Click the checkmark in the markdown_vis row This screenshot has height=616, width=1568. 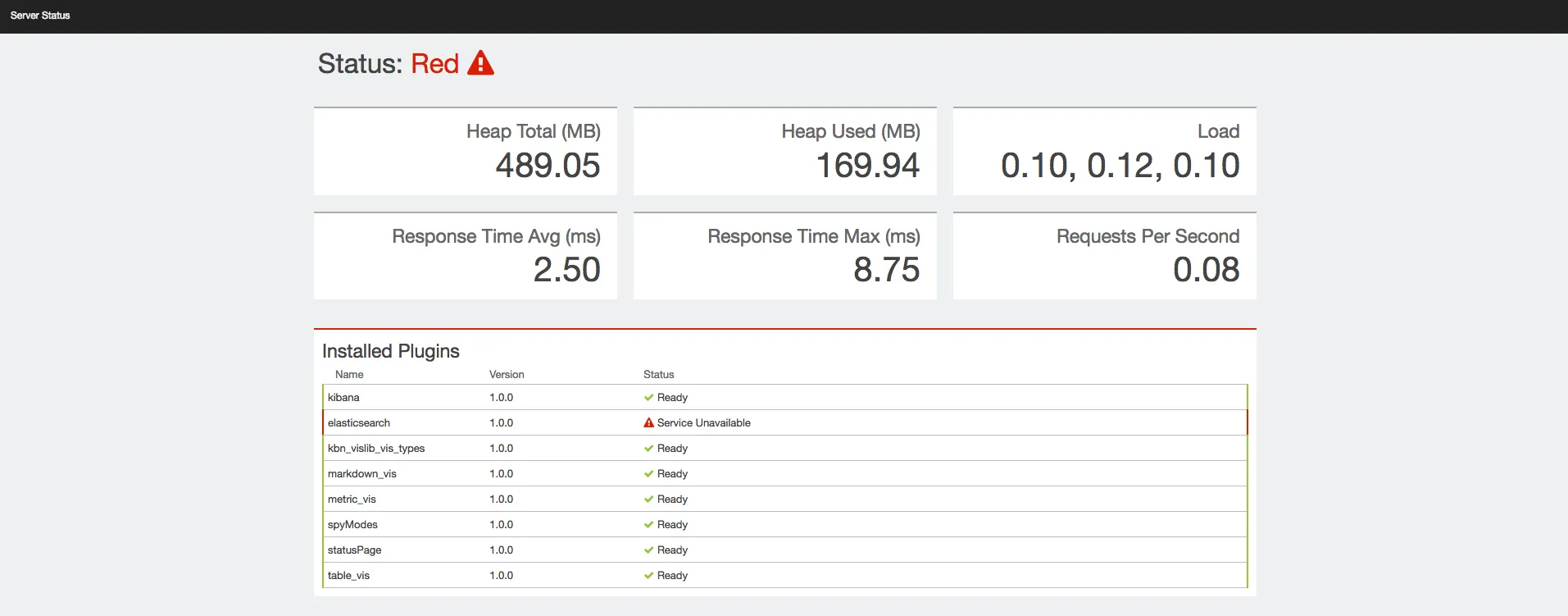[648, 474]
